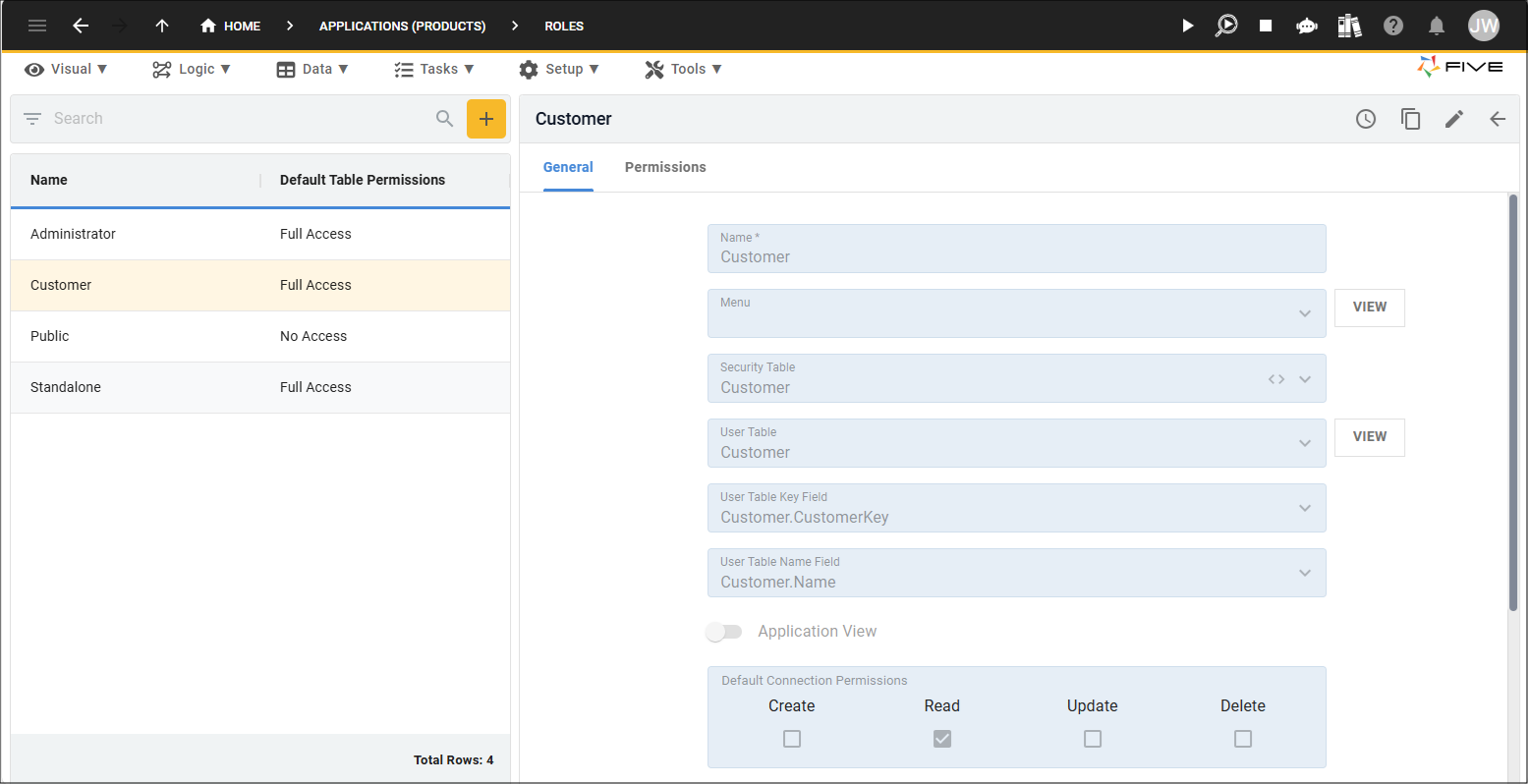Click the VIEW button beside User Table
The width and height of the screenshot is (1528, 784).
coord(1370,437)
